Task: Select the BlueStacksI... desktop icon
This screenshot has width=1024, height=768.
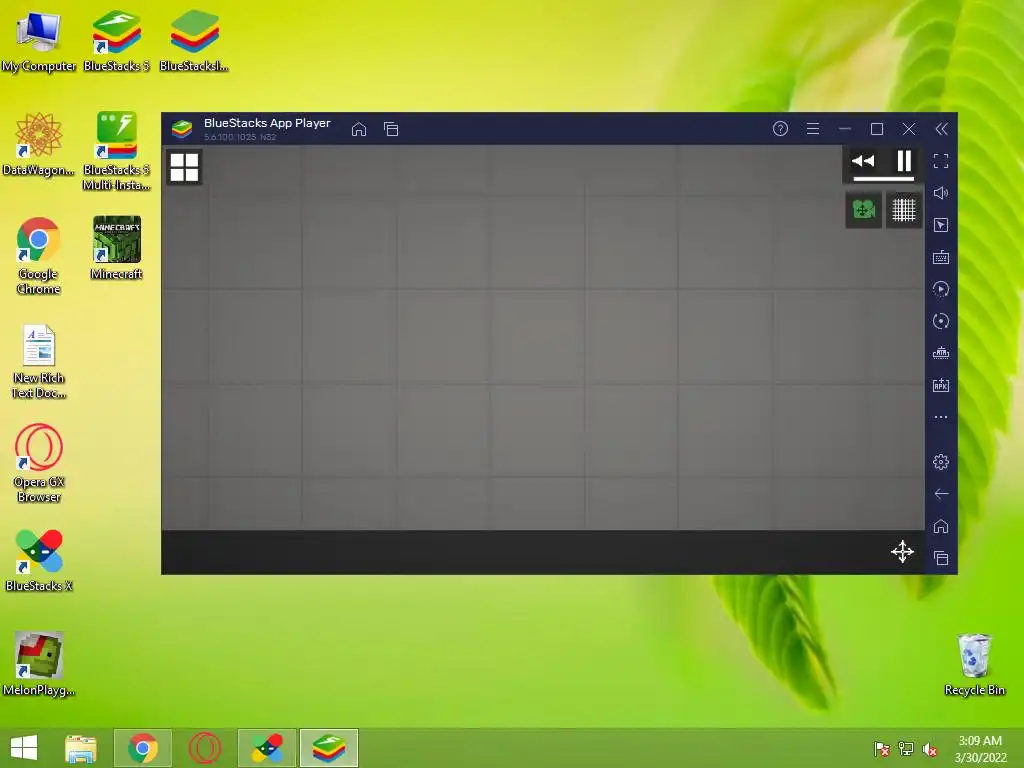Action: tap(194, 42)
